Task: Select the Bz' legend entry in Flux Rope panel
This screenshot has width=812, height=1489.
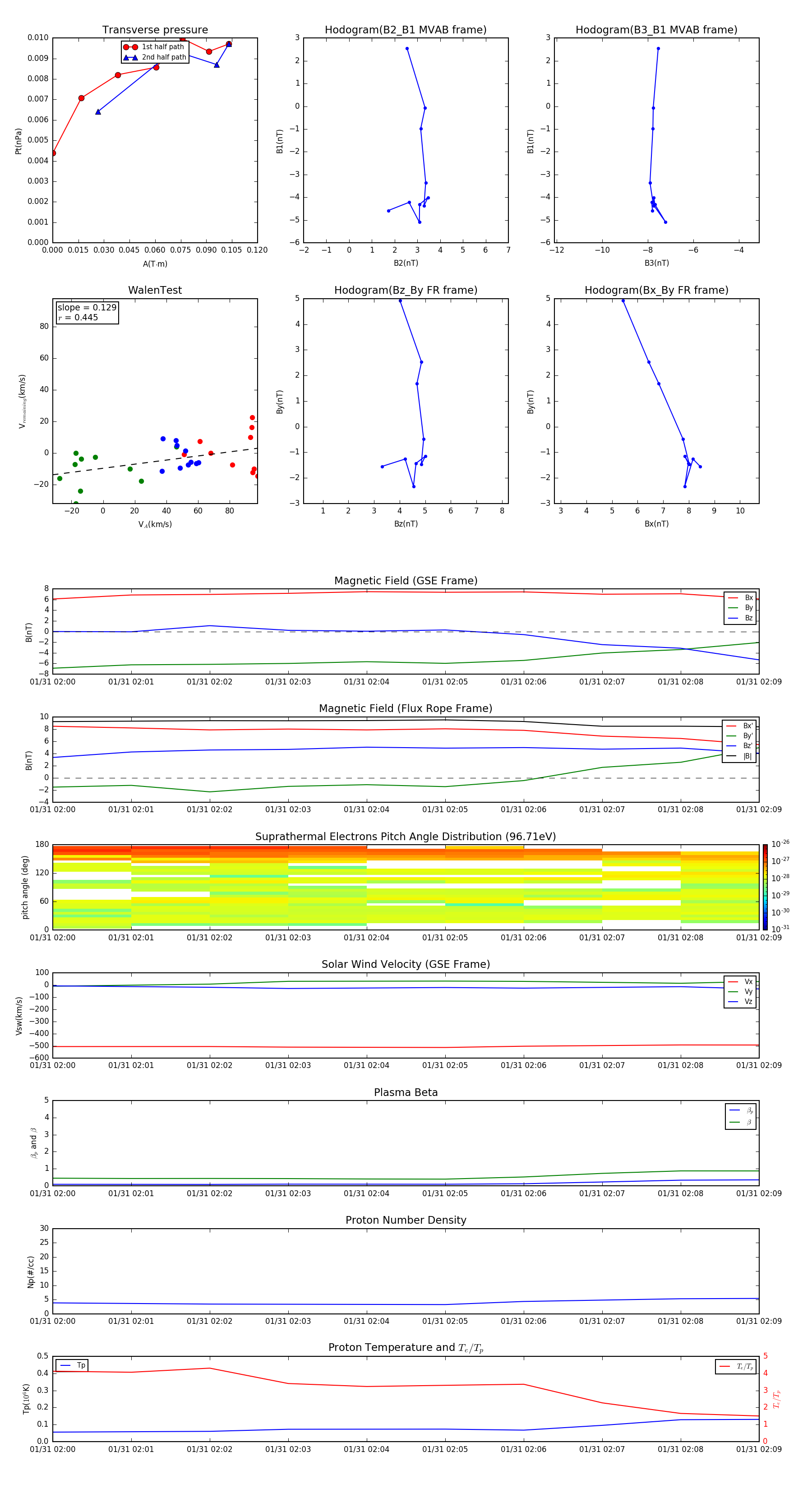Action: (739, 746)
